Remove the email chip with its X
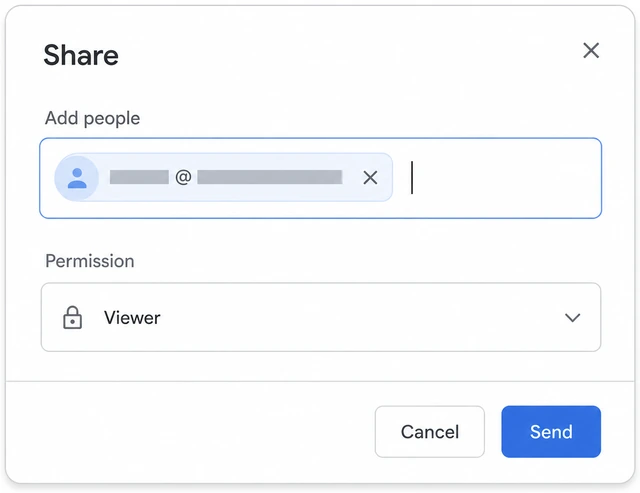640x493 pixels. tap(370, 178)
